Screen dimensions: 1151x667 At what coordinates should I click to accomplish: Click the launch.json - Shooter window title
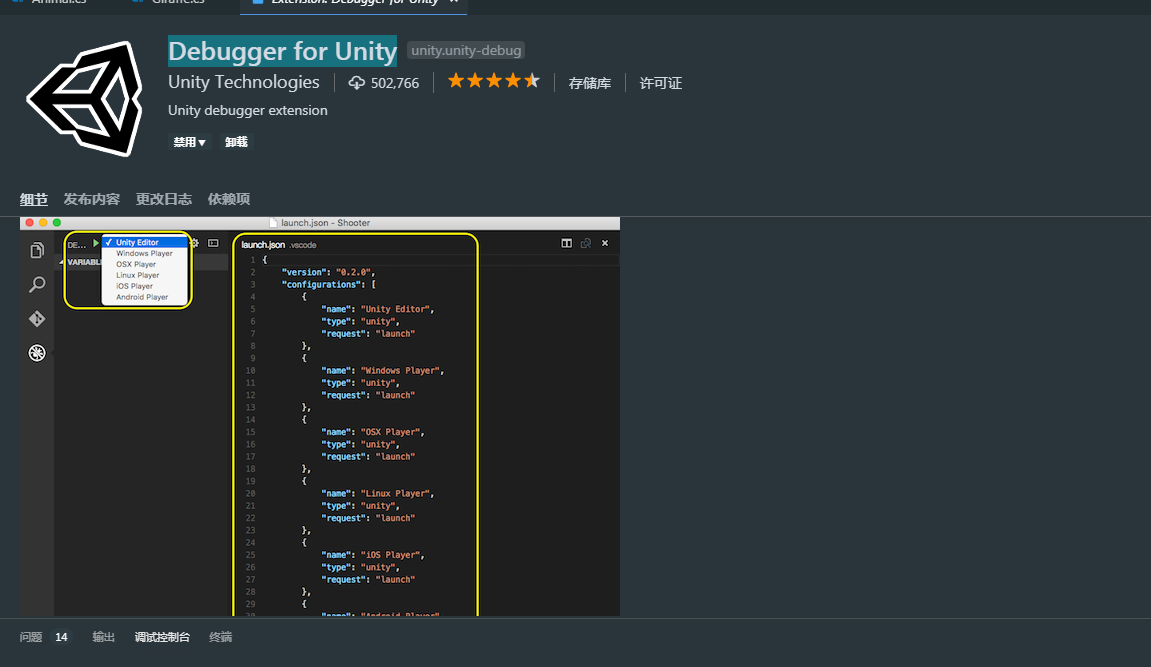pos(325,222)
